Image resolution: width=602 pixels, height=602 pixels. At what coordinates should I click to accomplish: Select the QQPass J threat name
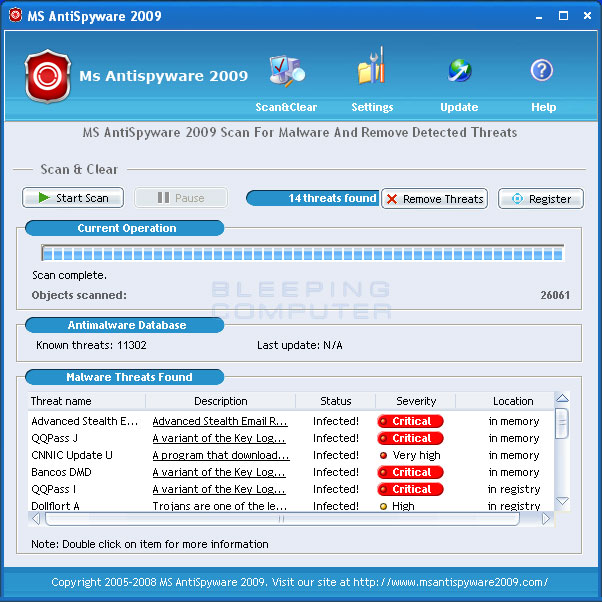(55, 438)
